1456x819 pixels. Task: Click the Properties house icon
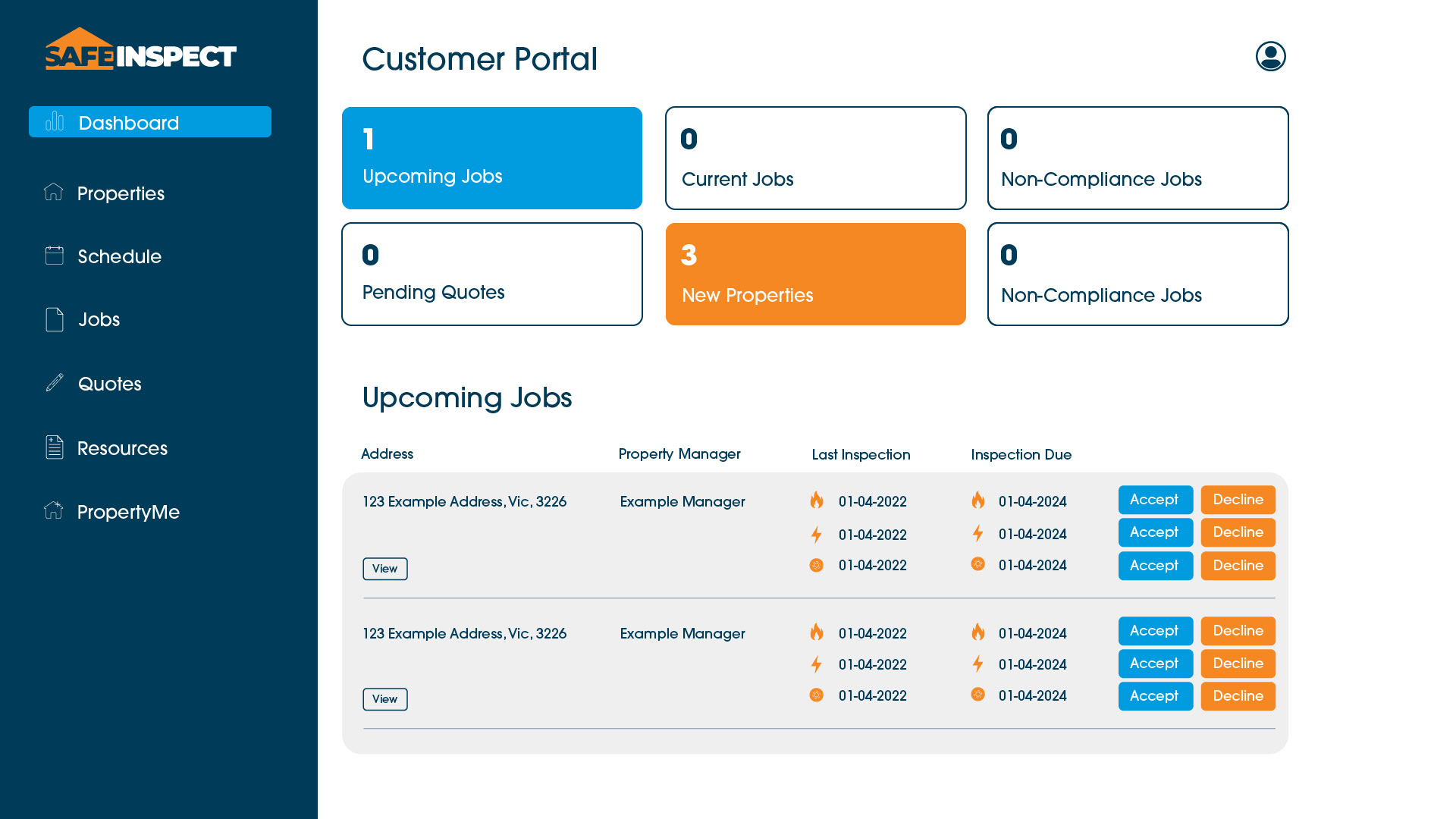54,192
